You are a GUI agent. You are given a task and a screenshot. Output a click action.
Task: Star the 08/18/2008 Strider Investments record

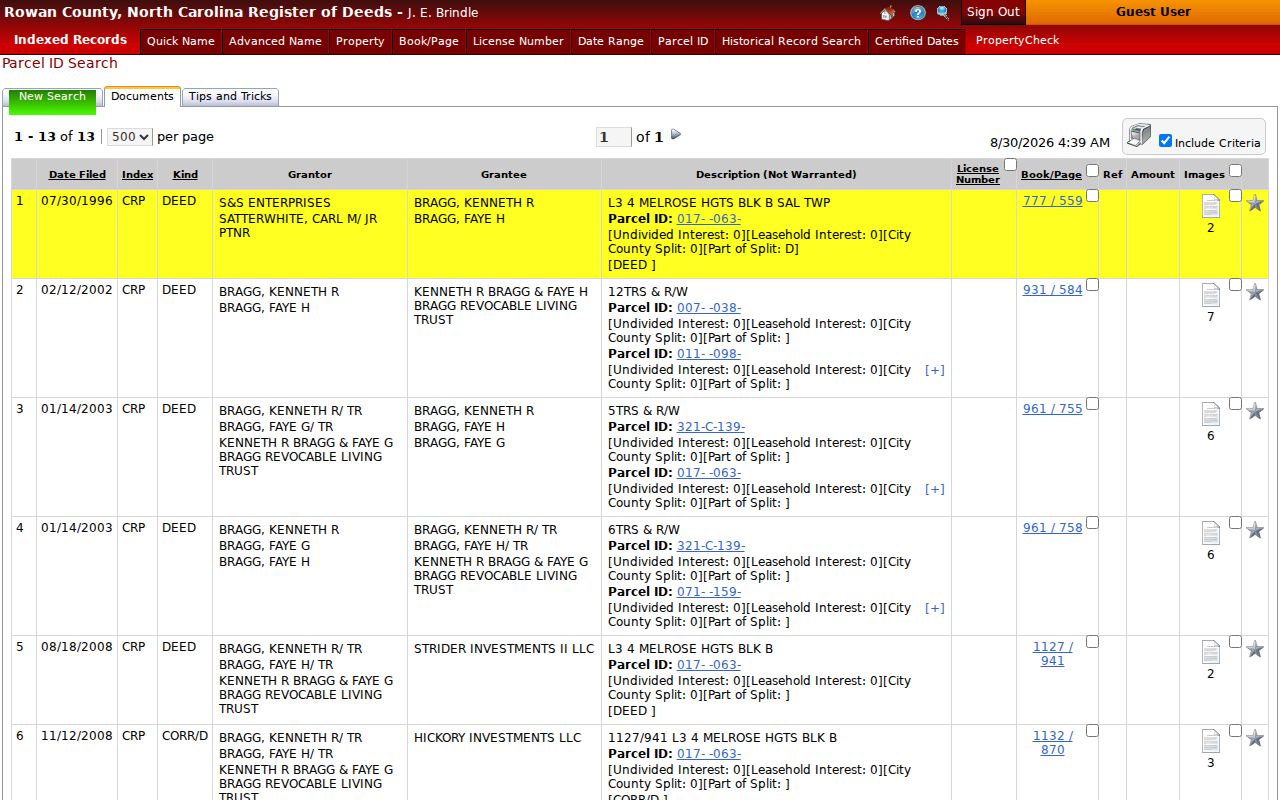coord(1255,650)
